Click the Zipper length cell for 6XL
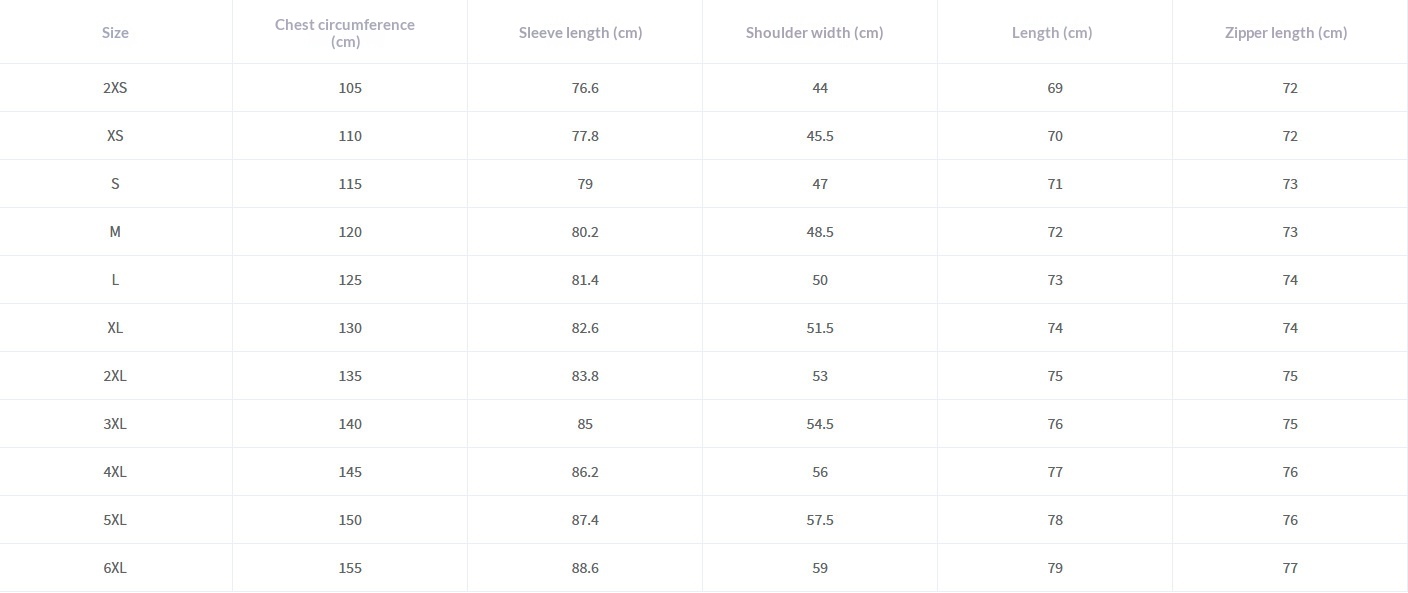Viewport: 1408px width, 593px height. coord(1290,568)
